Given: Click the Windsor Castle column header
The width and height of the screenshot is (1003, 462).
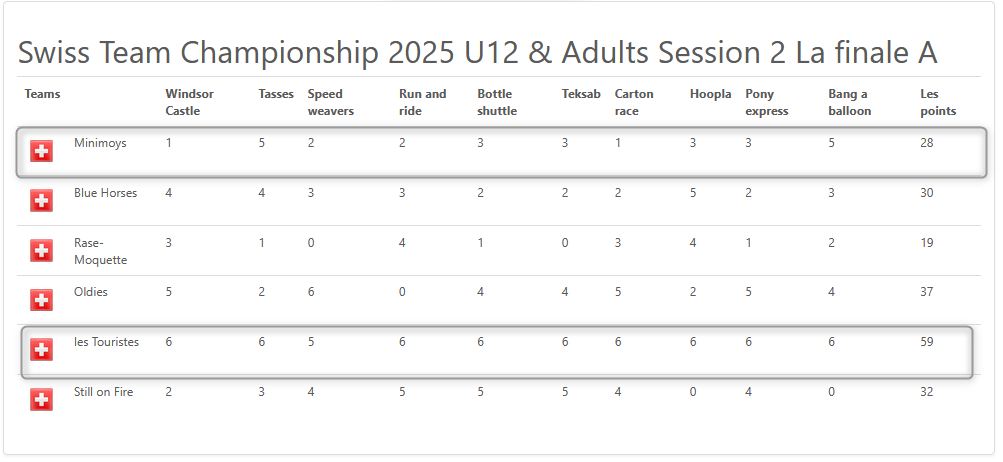Looking at the screenshot, I should tap(189, 102).
